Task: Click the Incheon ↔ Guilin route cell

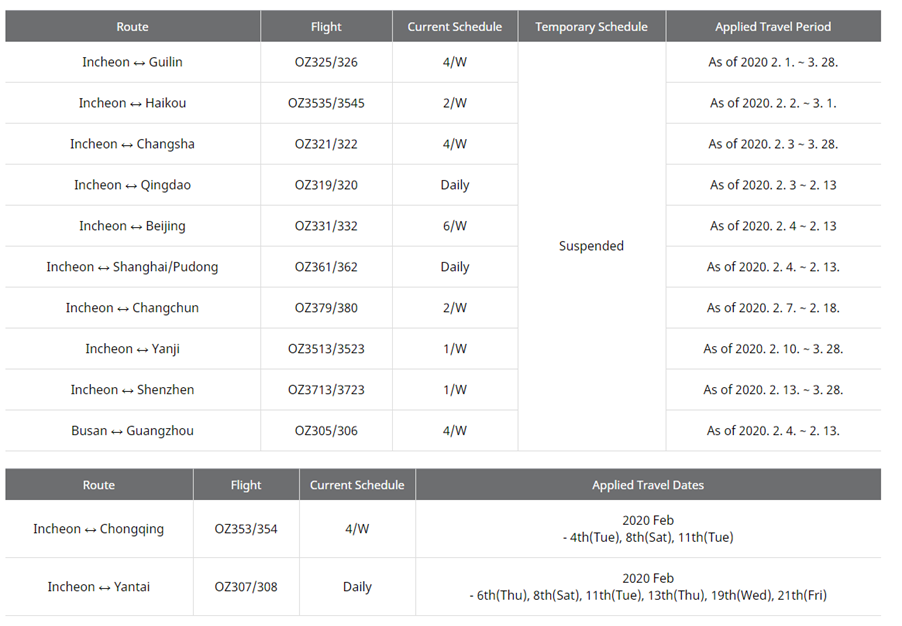Action: point(132,62)
